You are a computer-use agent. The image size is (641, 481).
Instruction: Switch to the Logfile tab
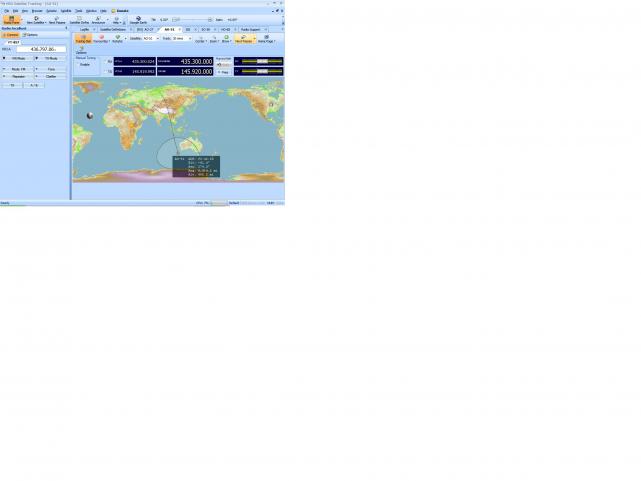click(84, 30)
